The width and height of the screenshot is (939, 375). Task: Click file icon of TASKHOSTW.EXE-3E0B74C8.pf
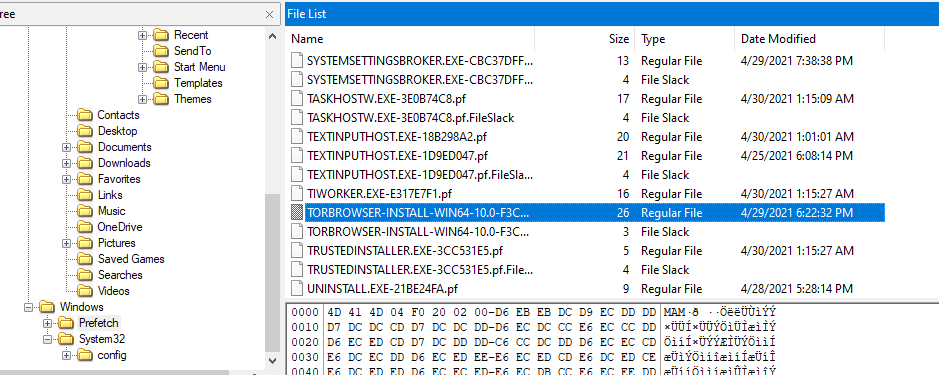click(x=296, y=99)
